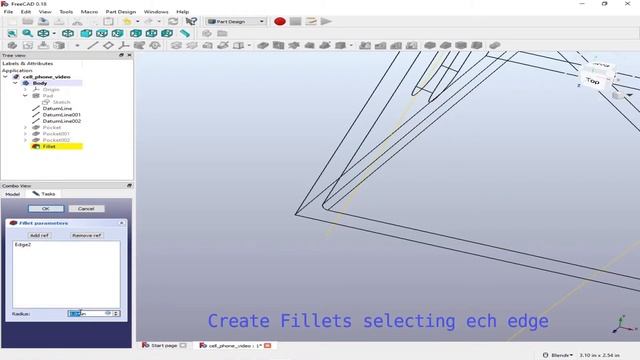Execute macro with the play icon
640x360 pixels.
click(326, 21)
